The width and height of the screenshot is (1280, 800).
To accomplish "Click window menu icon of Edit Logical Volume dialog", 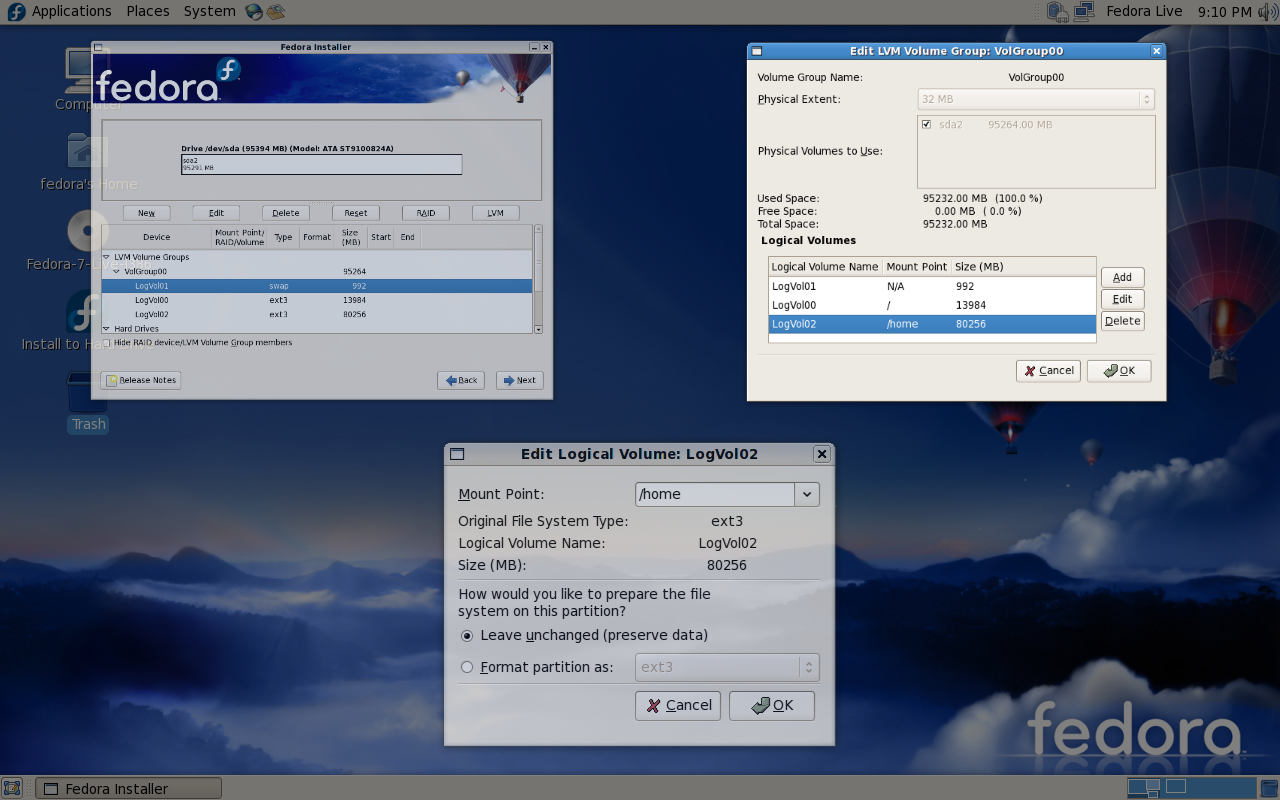I will point(457,454).
